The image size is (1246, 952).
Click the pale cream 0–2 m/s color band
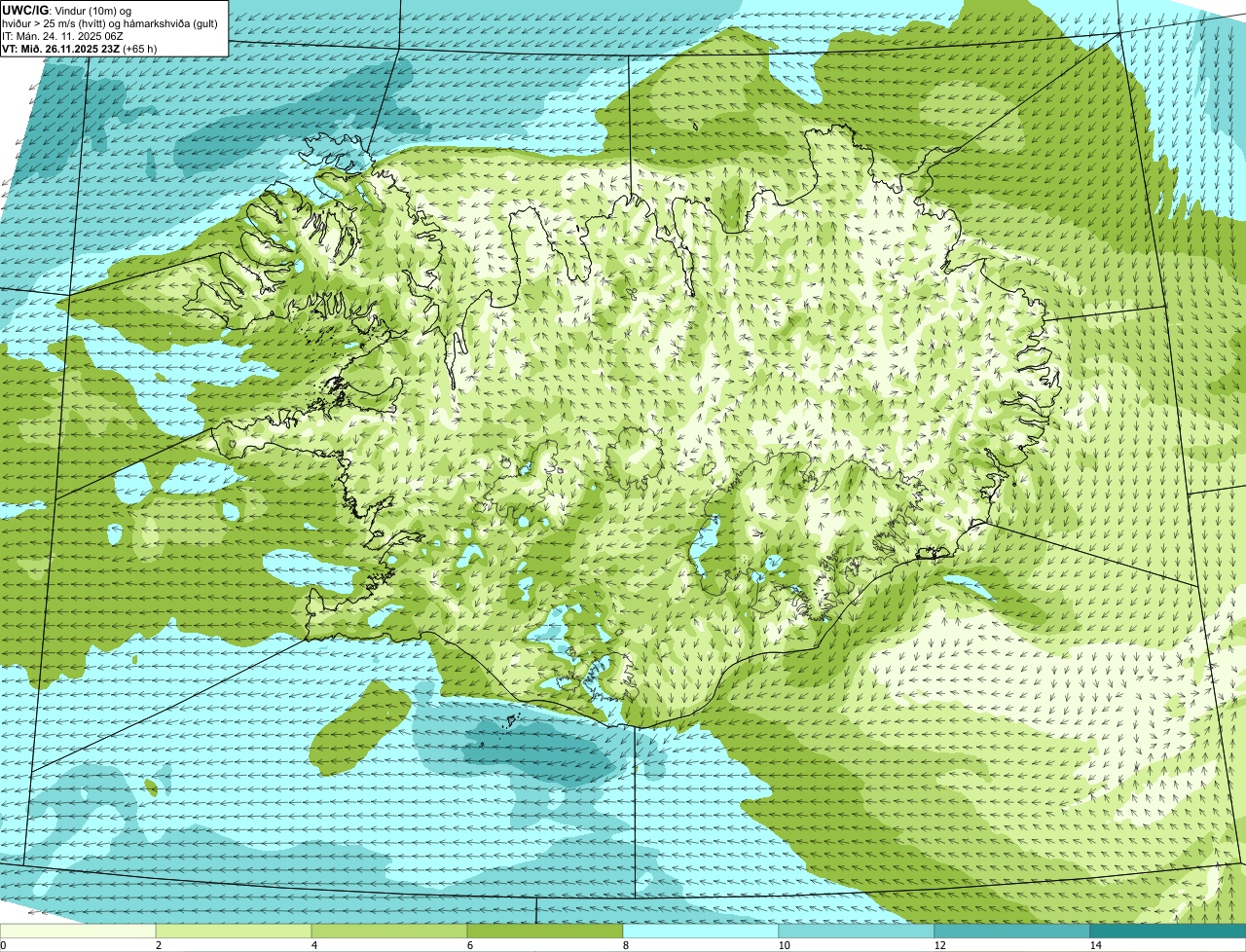click(x=78, y=931)
